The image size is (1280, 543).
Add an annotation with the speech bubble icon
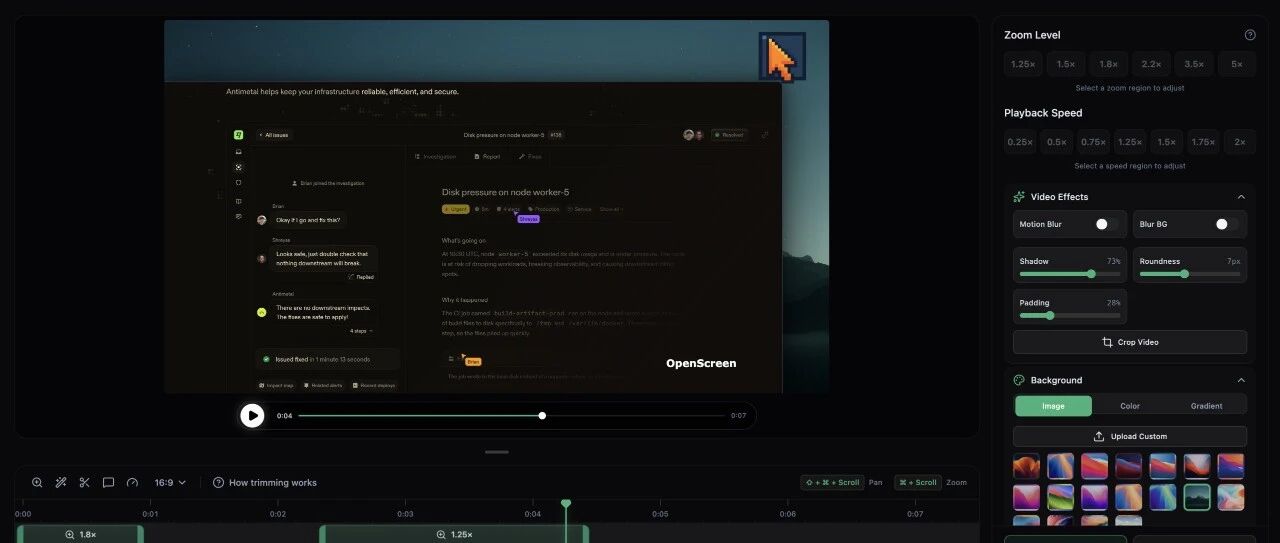coord(108,482)
